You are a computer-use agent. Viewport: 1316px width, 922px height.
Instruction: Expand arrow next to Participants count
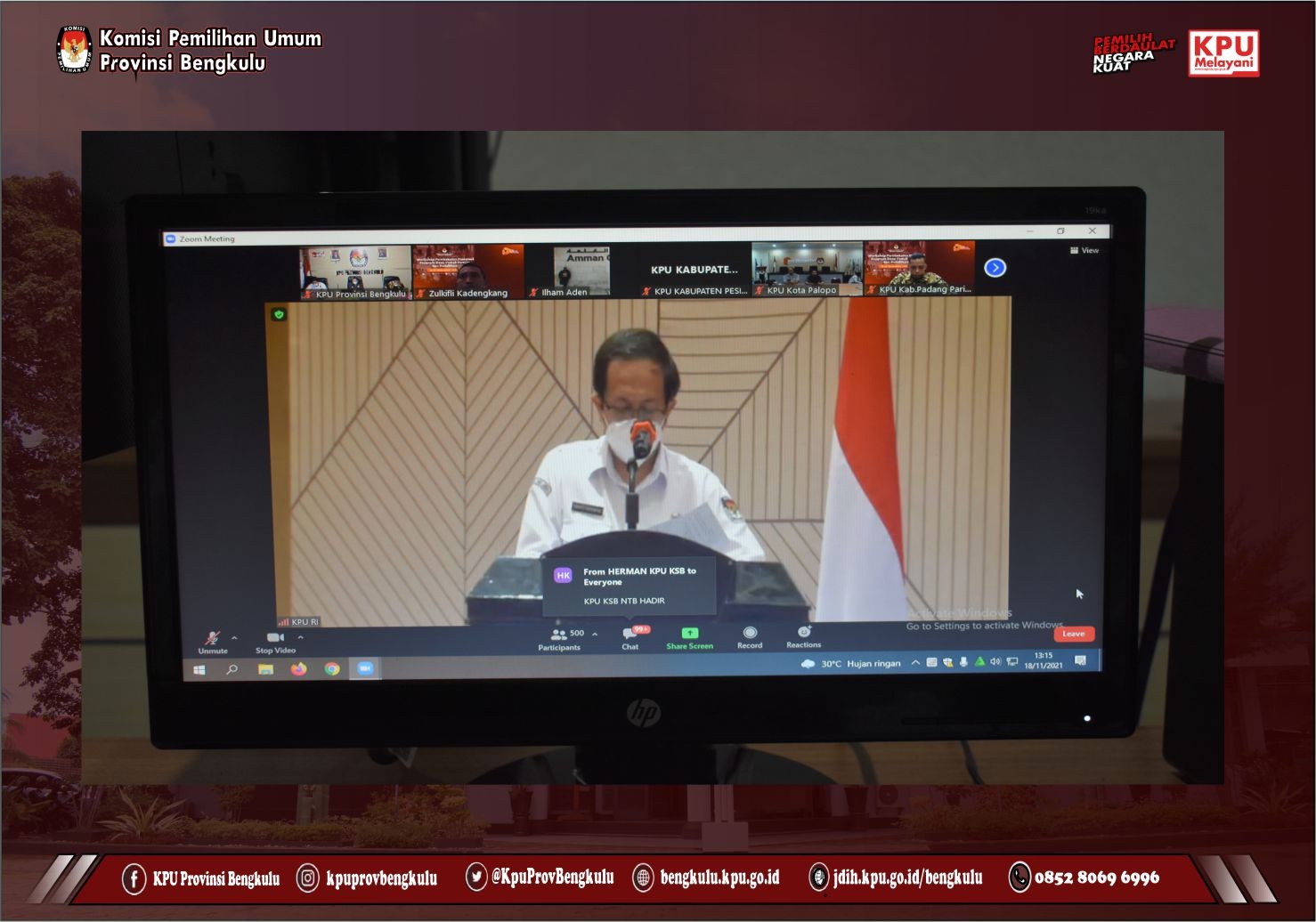[595, 635]
